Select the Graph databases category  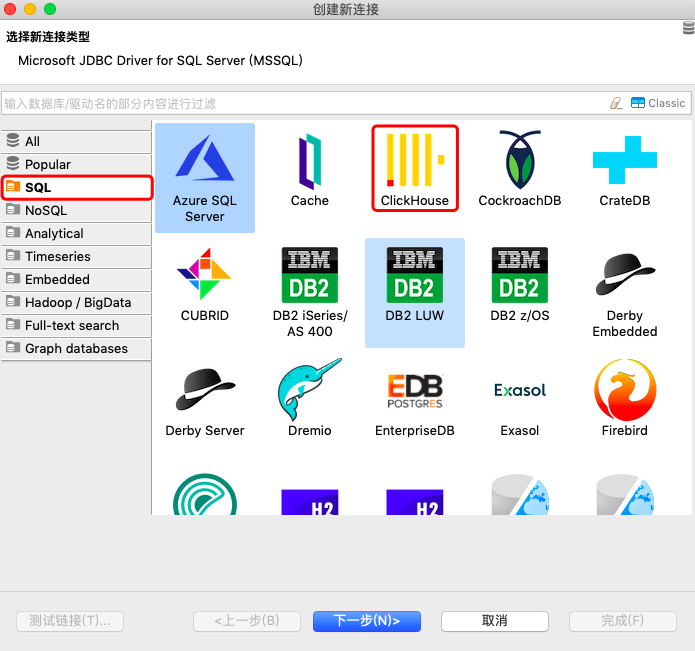point(76,349)
